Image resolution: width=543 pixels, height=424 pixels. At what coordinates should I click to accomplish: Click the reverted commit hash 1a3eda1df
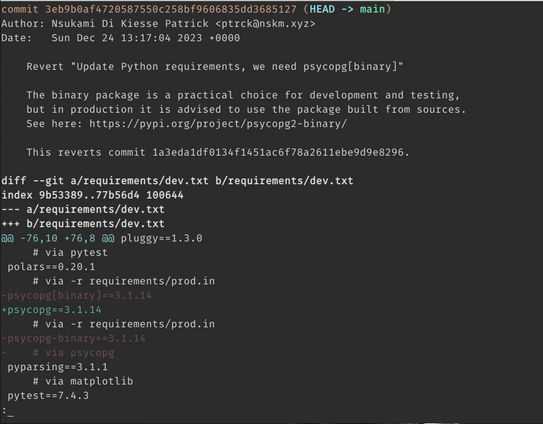278,152
